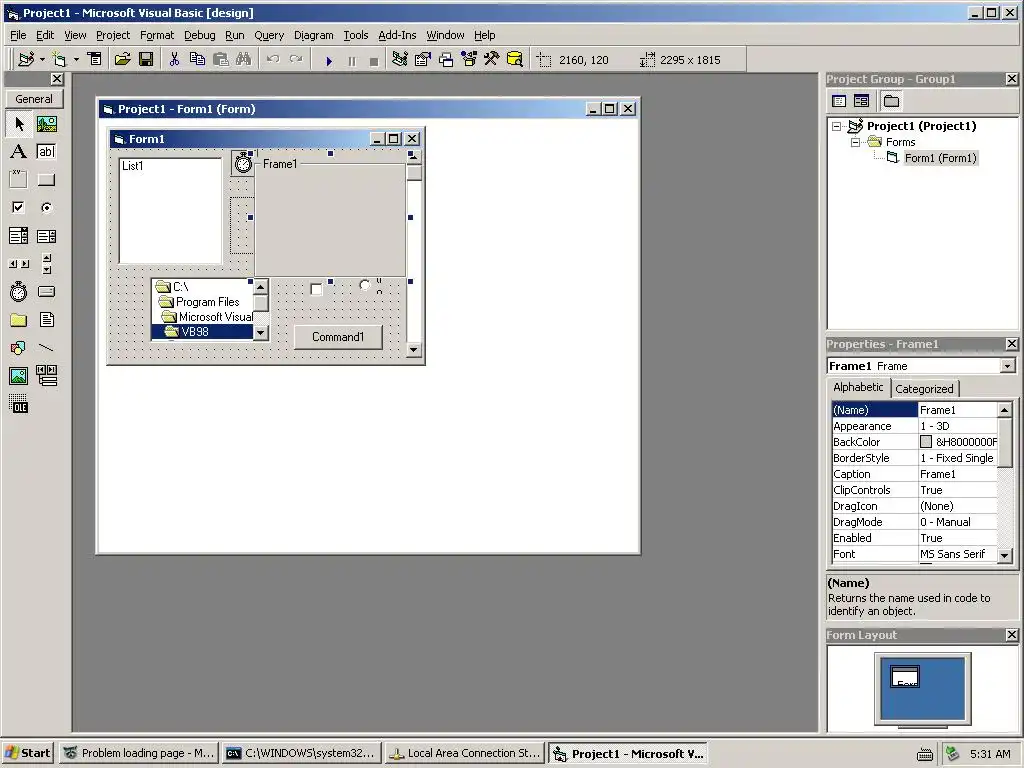This screenshot has width=1024, height=768.
Task: Toggle Folders icon in Project panel
Action: pyautogui.click(x=891, y=101)
